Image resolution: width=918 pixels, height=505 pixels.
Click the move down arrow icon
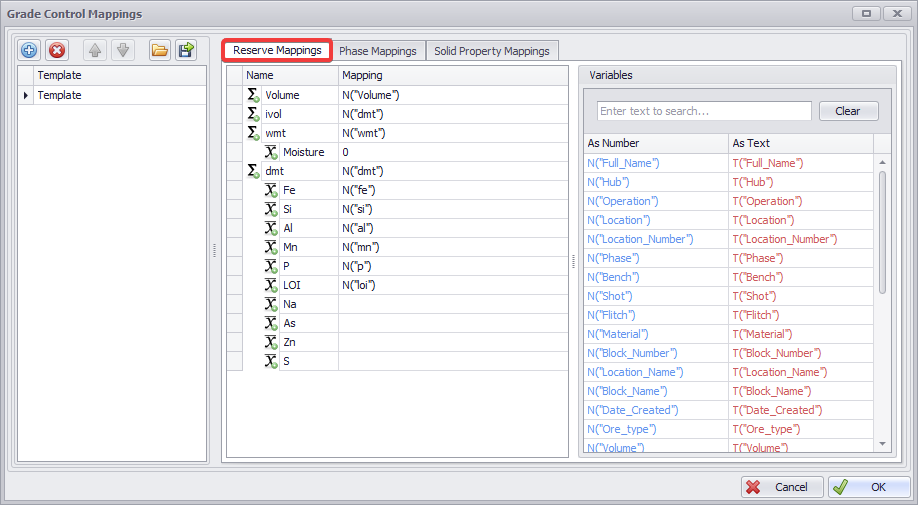[122, 50]
